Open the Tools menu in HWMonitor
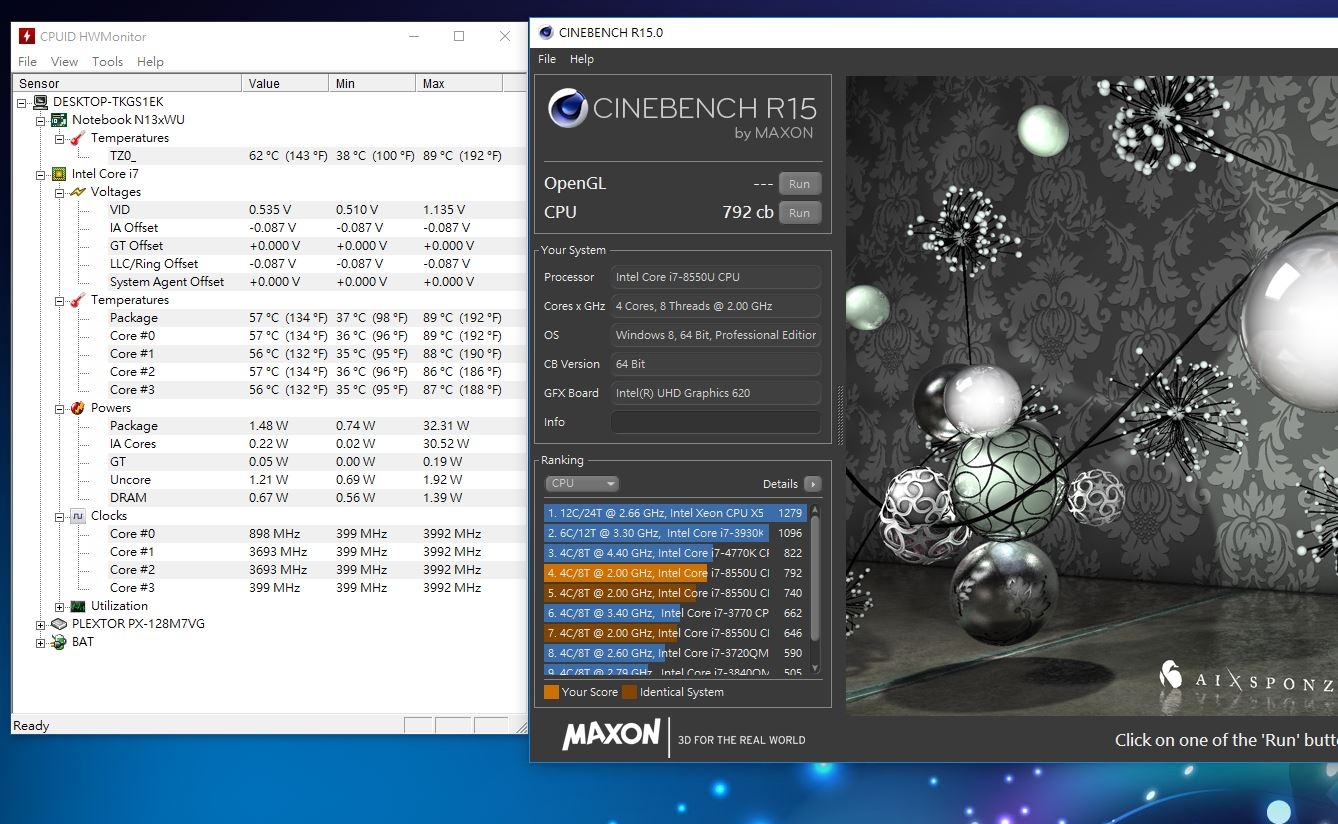This screenshot has width=1338, height=824. [x=107, y=62]
